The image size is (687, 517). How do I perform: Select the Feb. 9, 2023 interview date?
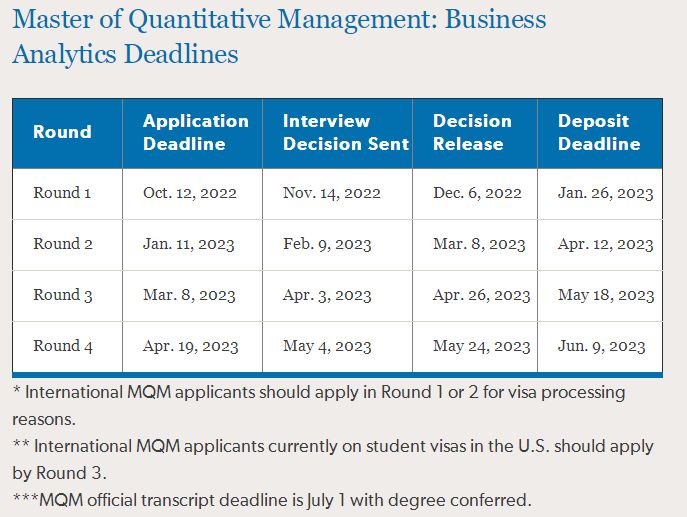[x=327, y=244]
